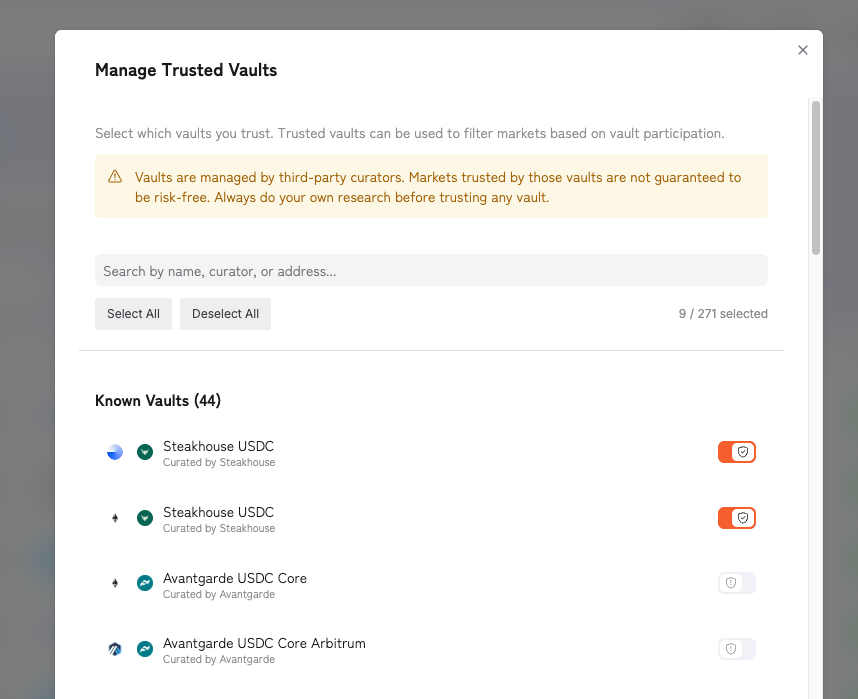Click Ethereum icon next to Avantgarde USDC Core
This screenshot has height=699, width=858.
click(115, 583)
